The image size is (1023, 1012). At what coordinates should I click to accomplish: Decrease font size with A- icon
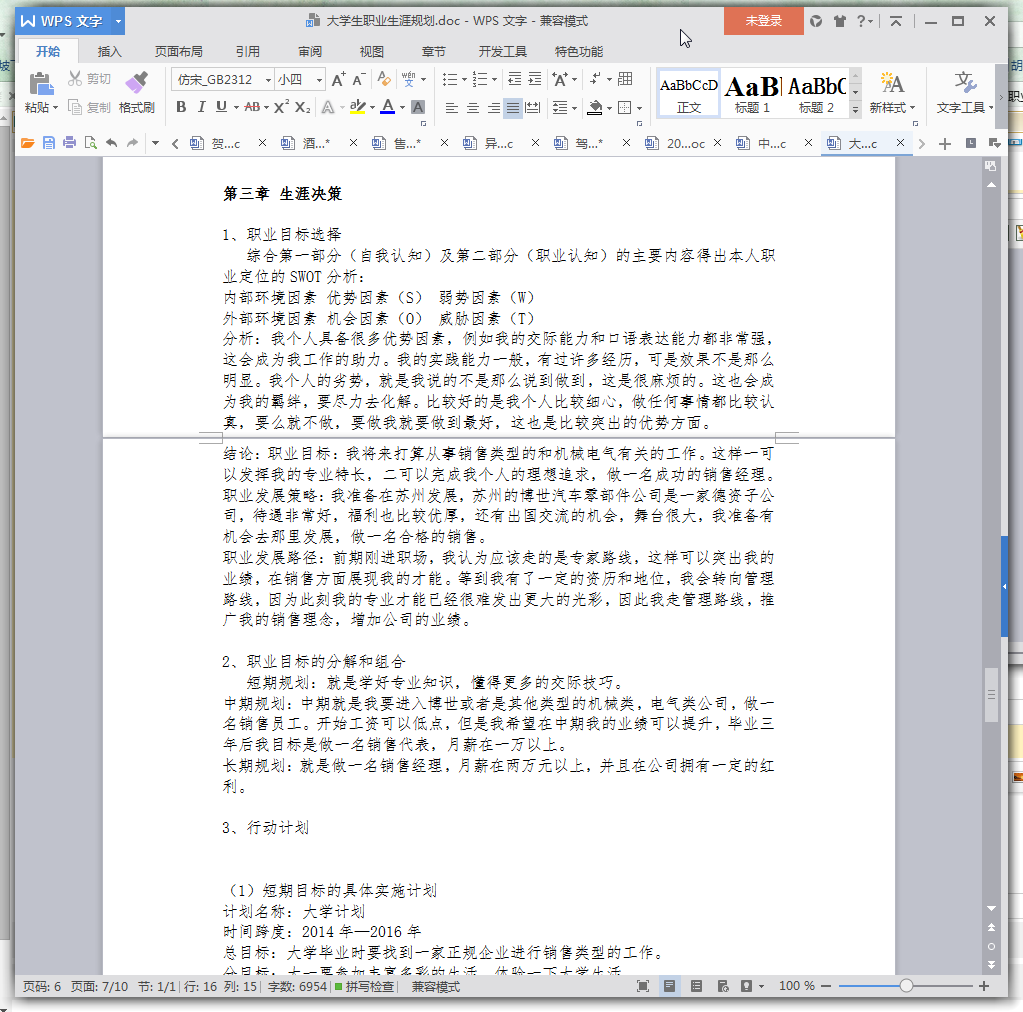(x=358, y=80)
